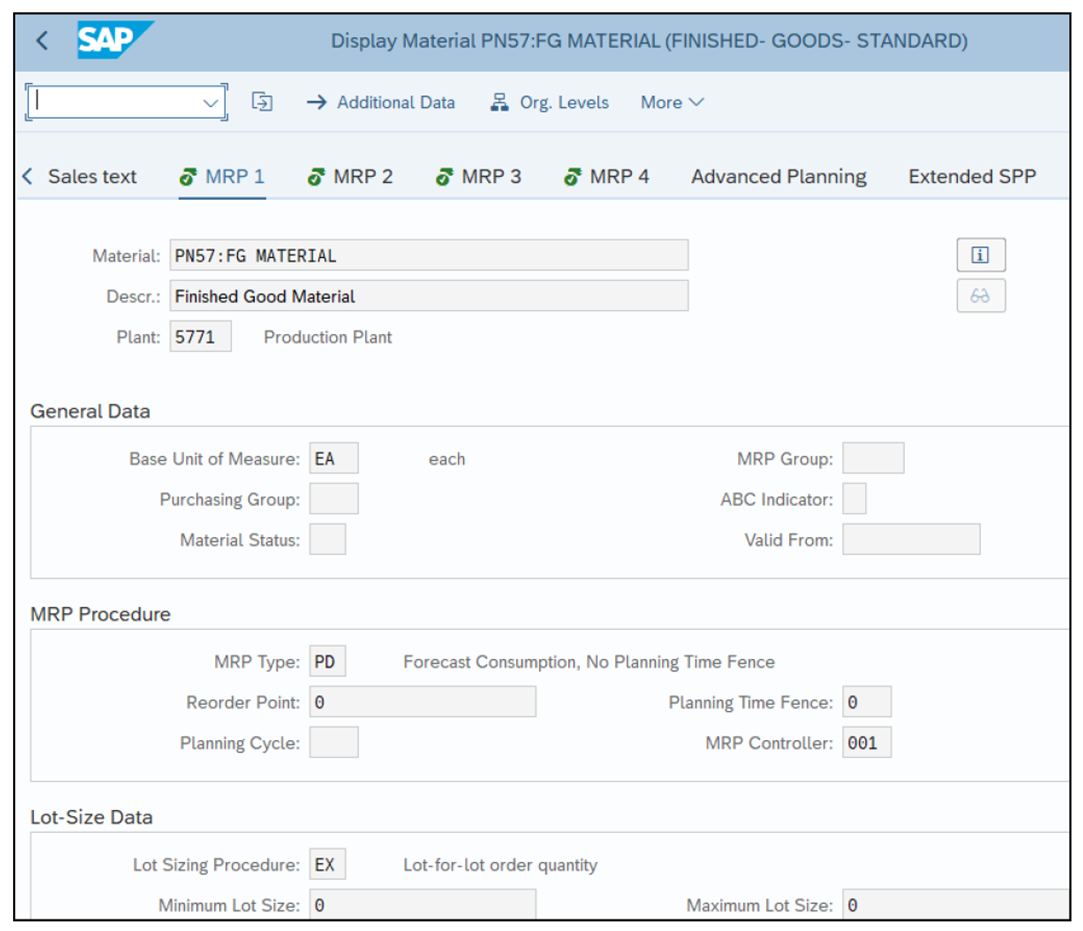Open the Org. Levels dialog
This screenshot has height=931, width=1083.
coord(549,102)
